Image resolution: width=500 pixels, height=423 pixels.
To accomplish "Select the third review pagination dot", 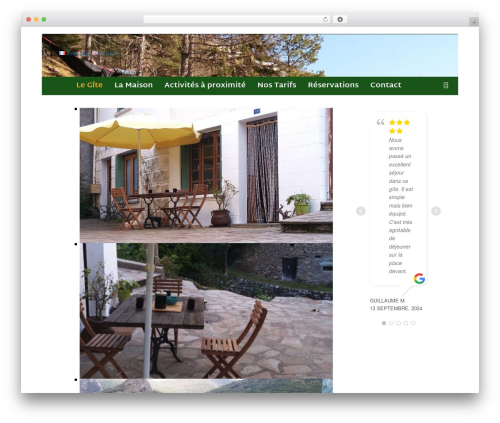I will (398, 323).
